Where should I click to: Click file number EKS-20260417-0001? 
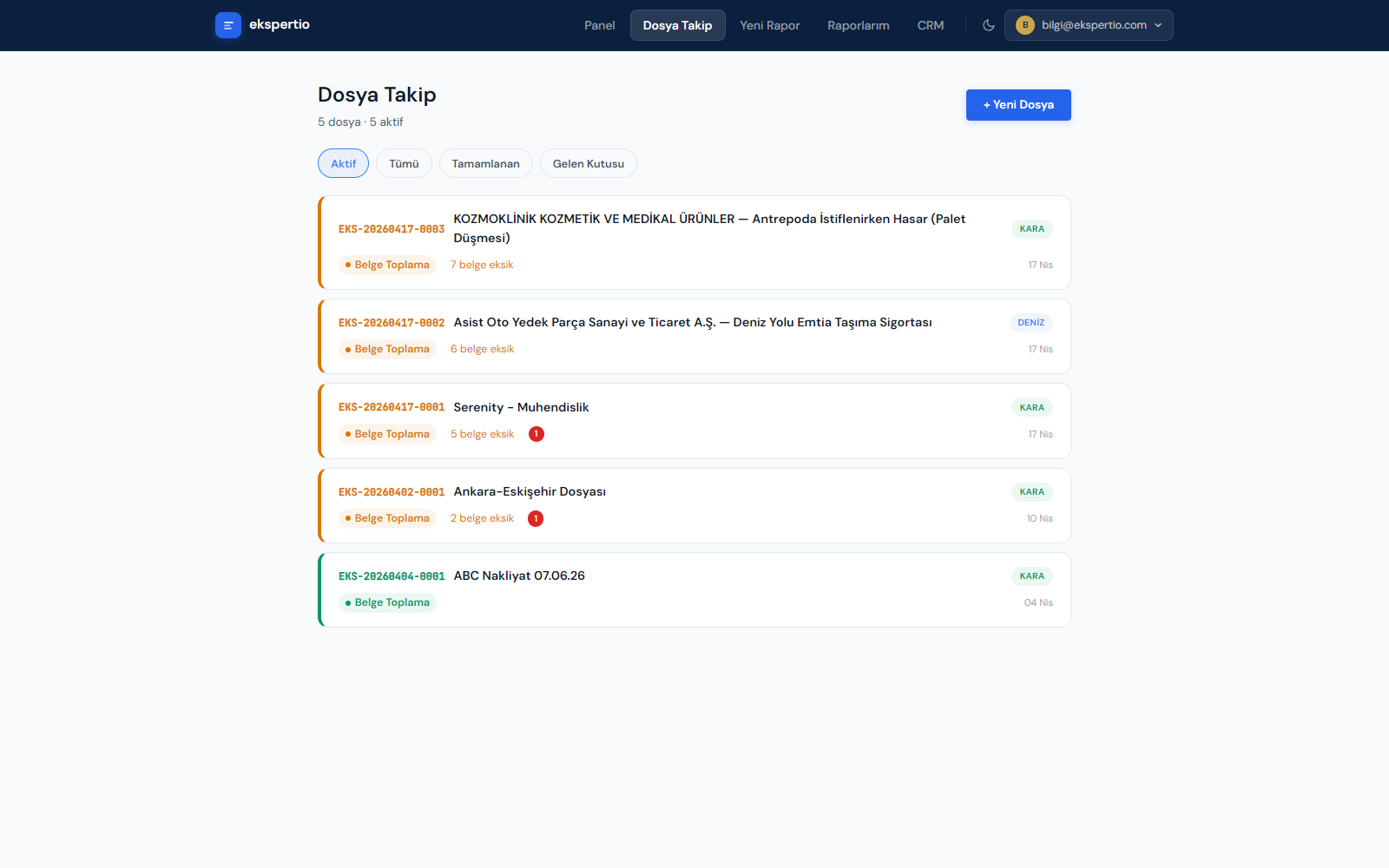(392, 407)
